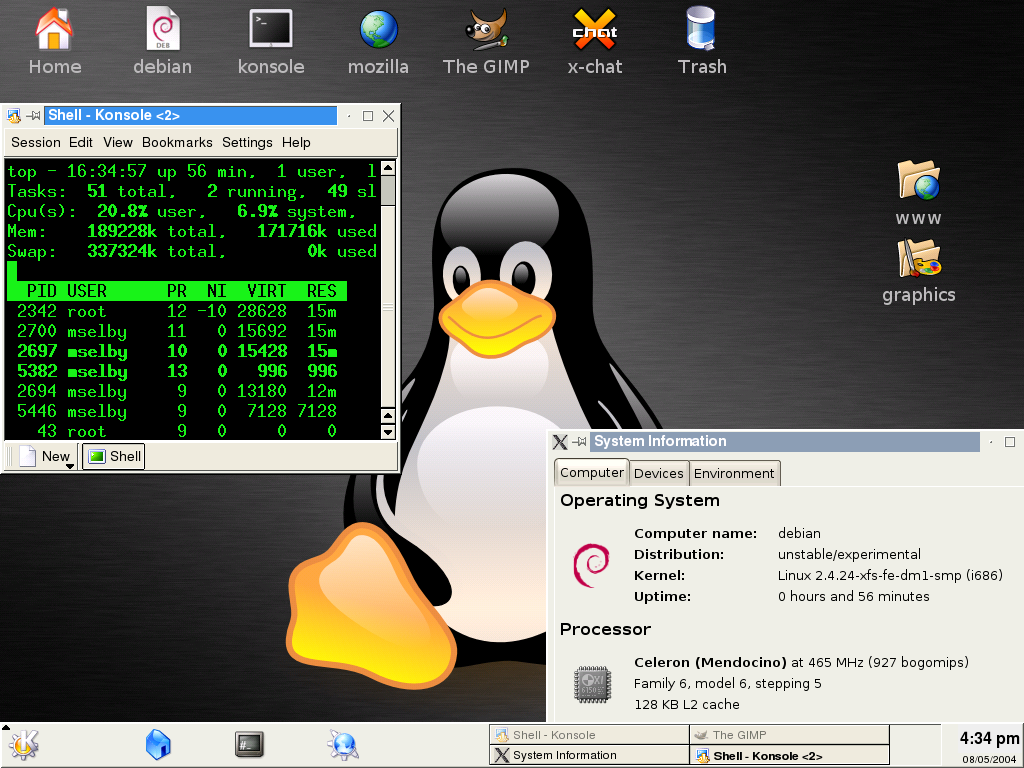This screenshot has width=1024, height=768.
Task: Click the Konsole scrollbar up arrow at top
Action: (388, 168)
